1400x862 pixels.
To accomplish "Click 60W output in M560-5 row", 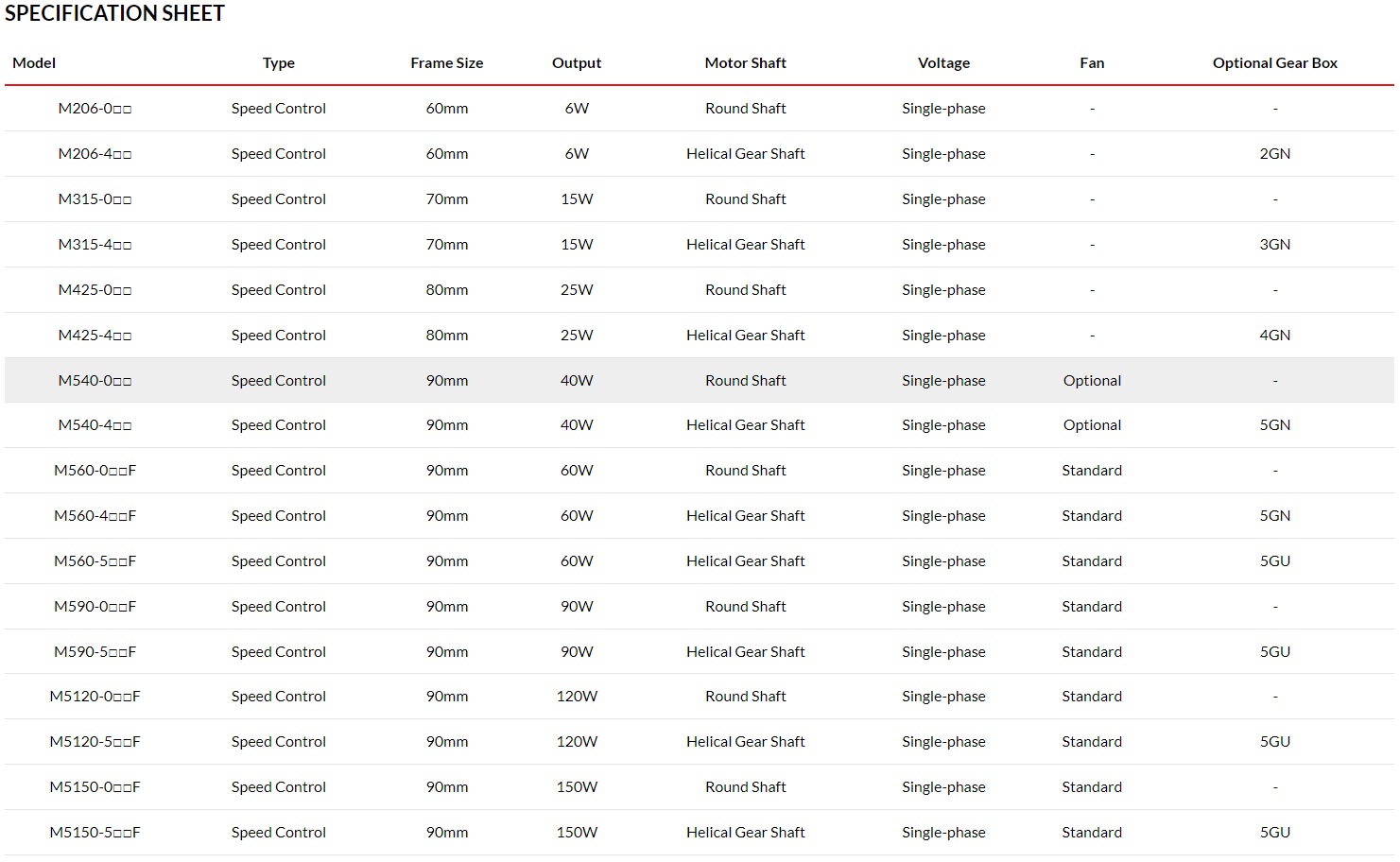I will pos(577,561).
